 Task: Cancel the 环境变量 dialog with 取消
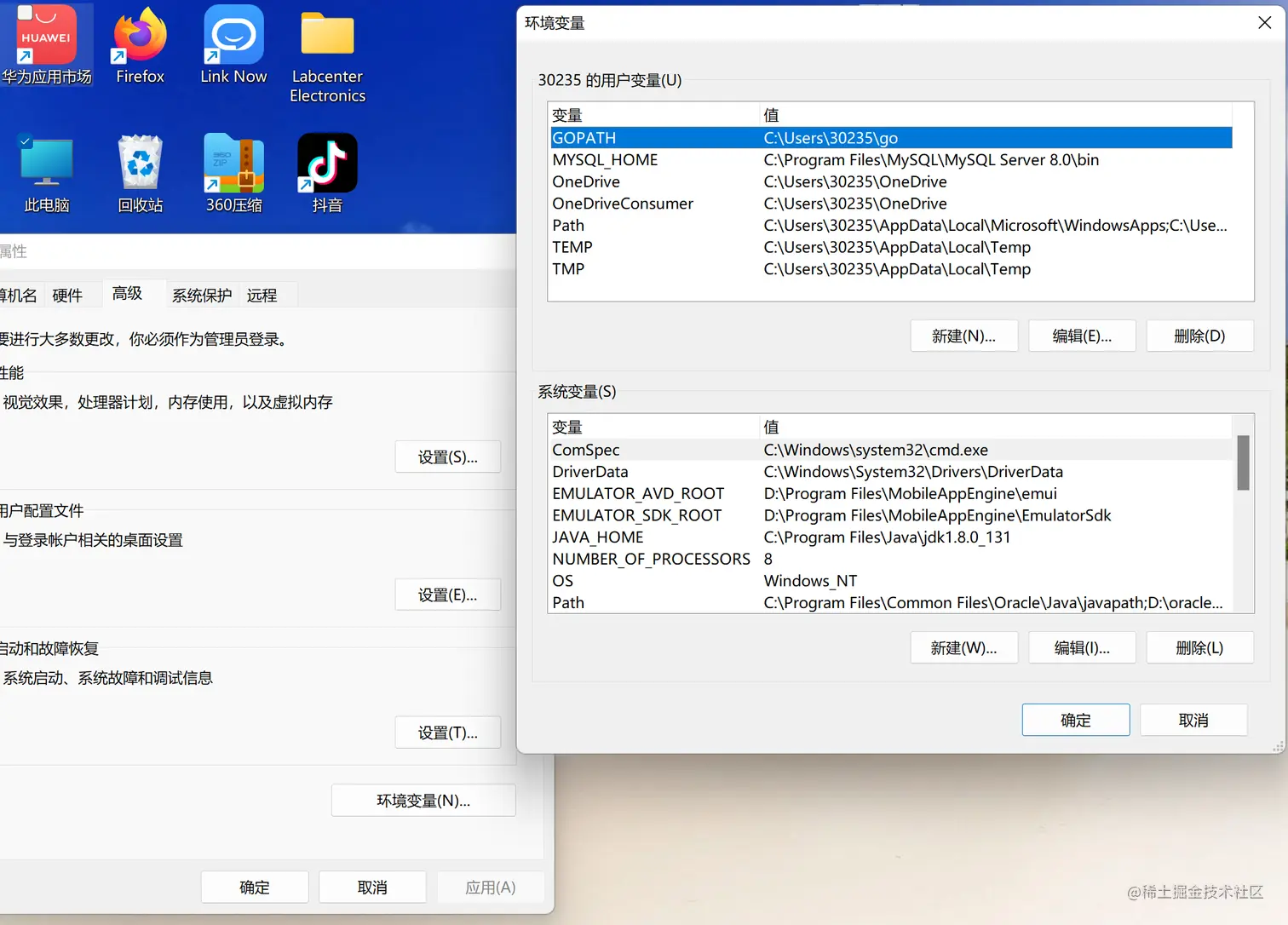point(1193,720)
